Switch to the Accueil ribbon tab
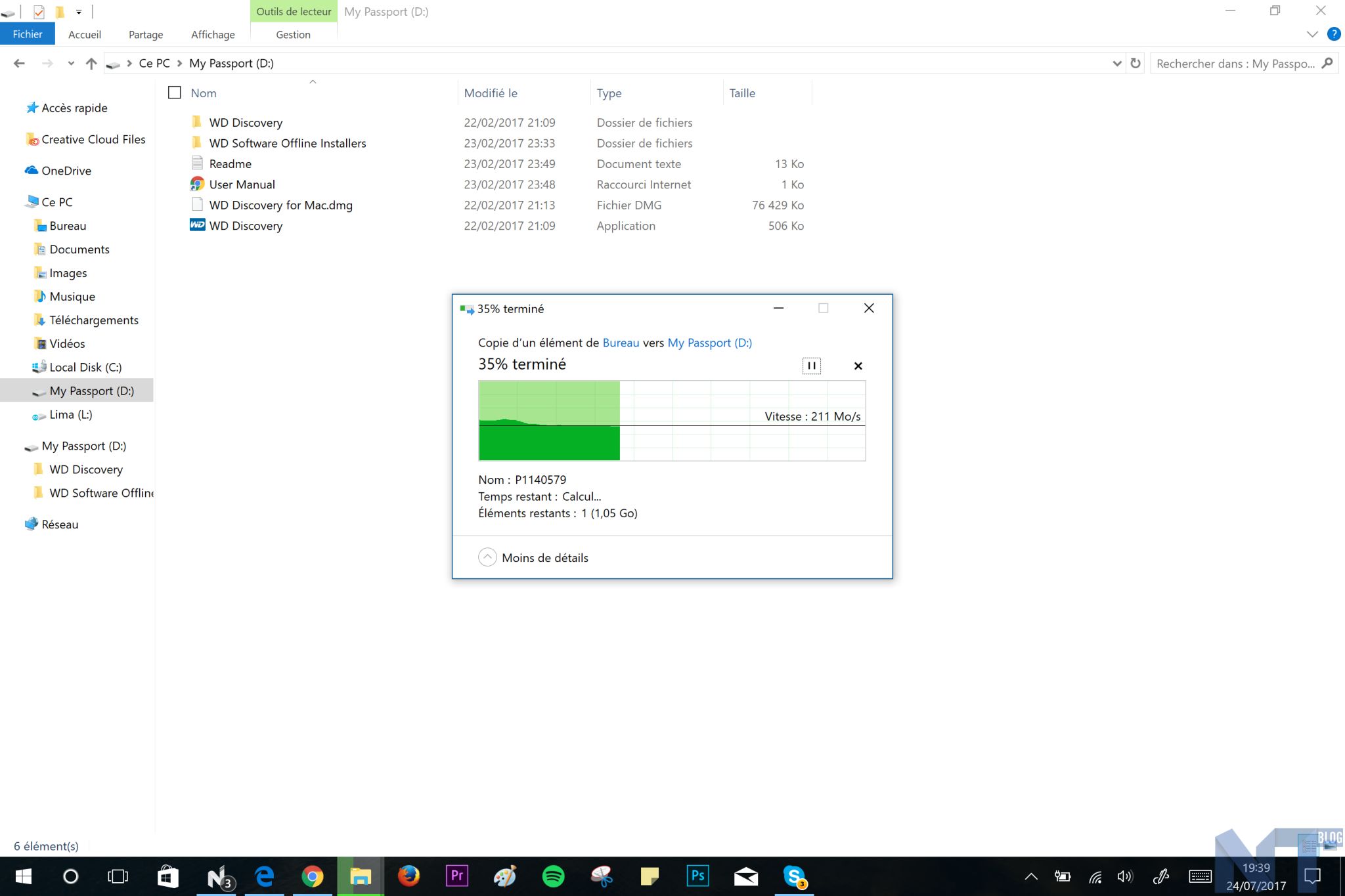Image resolution: width=1345 pixels, height=896 pixels. [x=85, y=34]
